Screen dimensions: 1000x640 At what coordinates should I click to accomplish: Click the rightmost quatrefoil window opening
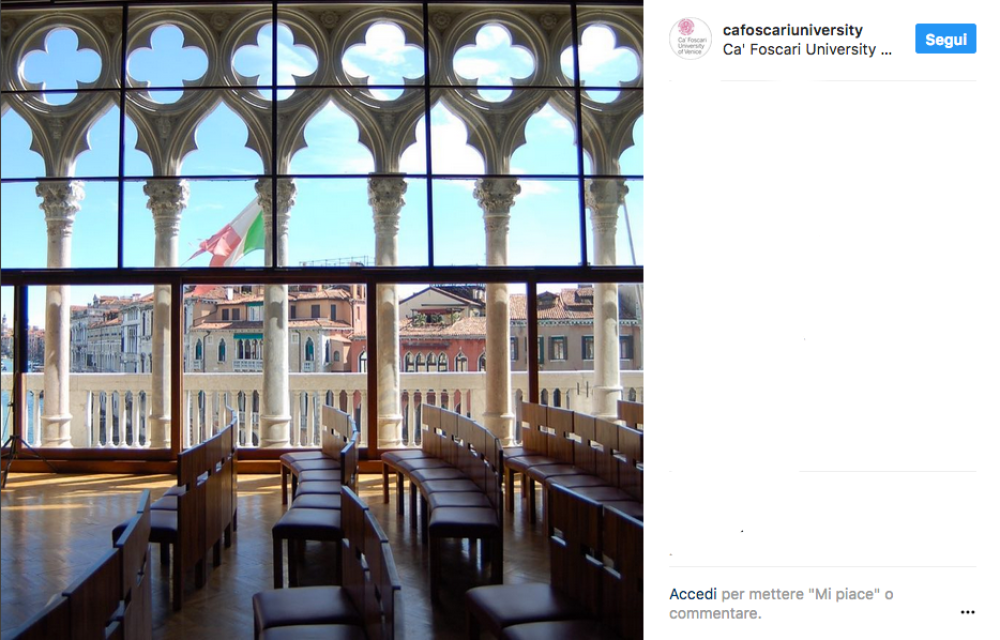click(599, 62)
